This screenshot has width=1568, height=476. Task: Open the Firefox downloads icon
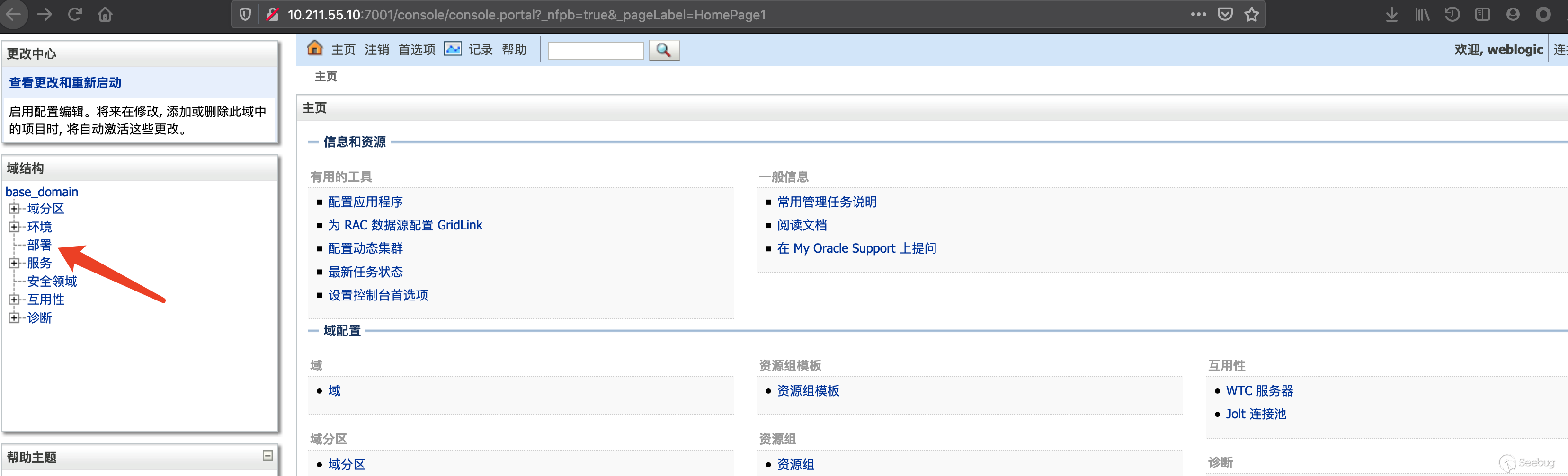pos(1391,14)
